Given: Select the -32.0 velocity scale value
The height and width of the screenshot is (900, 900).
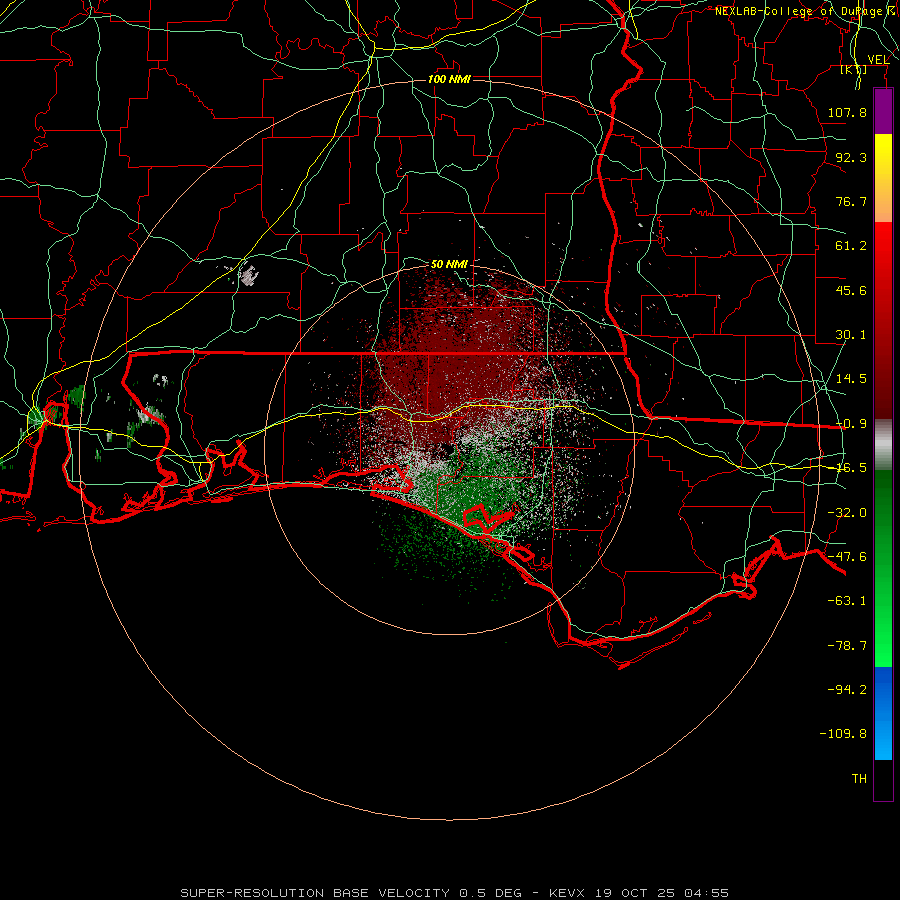Looking at the screenshot, I should pos(847,513).
